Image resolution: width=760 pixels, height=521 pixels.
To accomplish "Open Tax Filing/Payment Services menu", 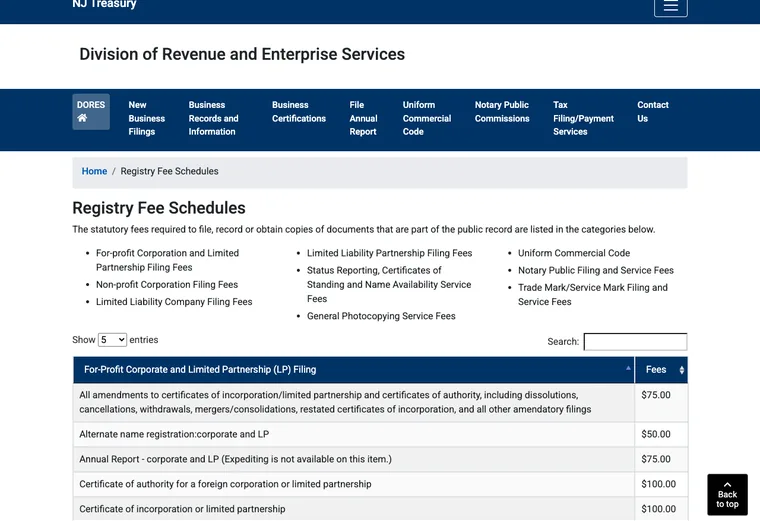I will point(583,118).
